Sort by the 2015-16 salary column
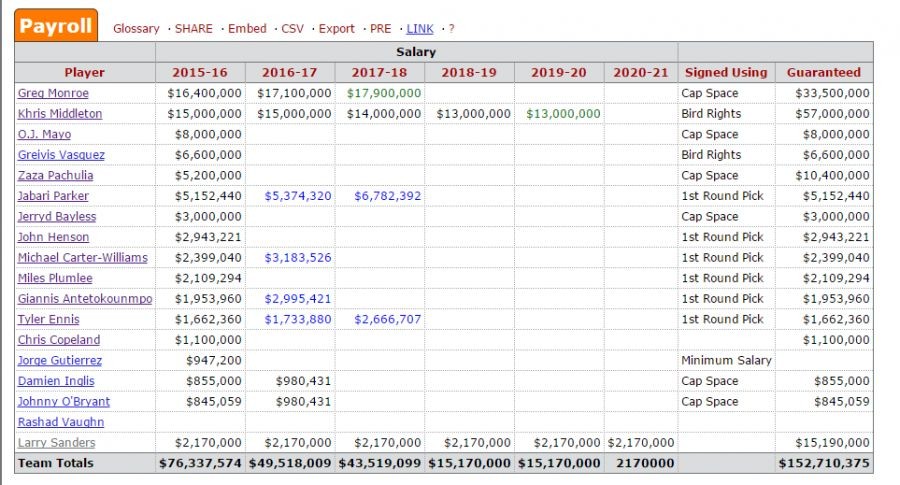Viewport: 900px width, 485px height. (x=201, y=72)
